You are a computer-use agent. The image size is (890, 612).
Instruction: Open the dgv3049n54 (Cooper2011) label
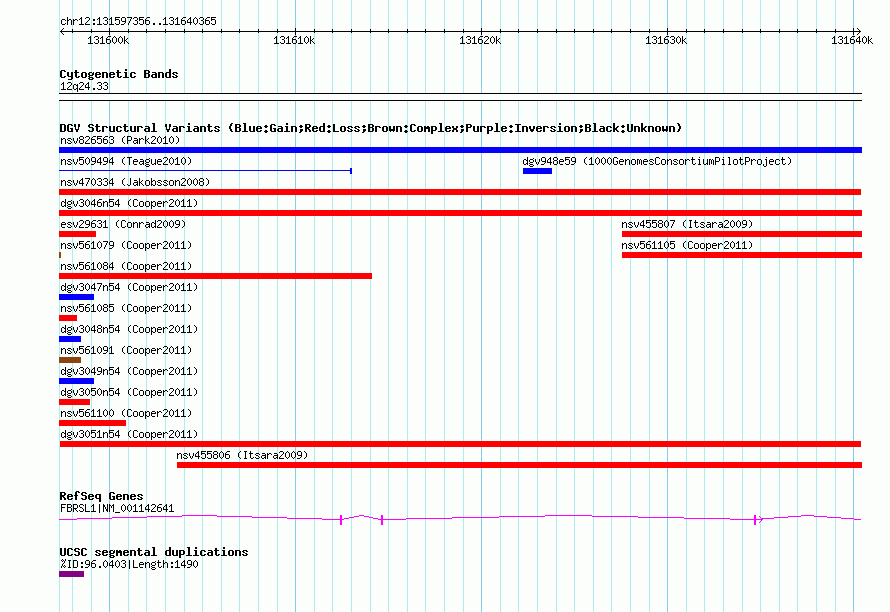pyautogui.click(x=129, y=371)
